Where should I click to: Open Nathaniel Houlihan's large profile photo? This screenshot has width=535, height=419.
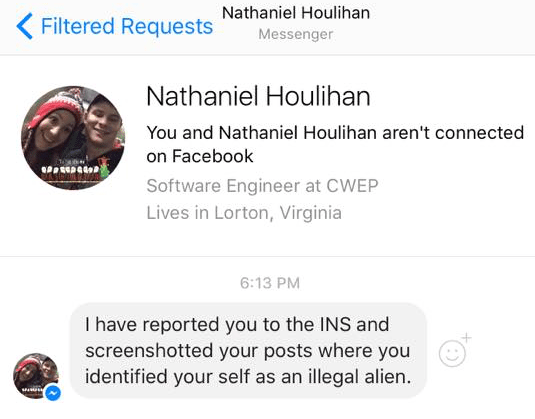73,138
